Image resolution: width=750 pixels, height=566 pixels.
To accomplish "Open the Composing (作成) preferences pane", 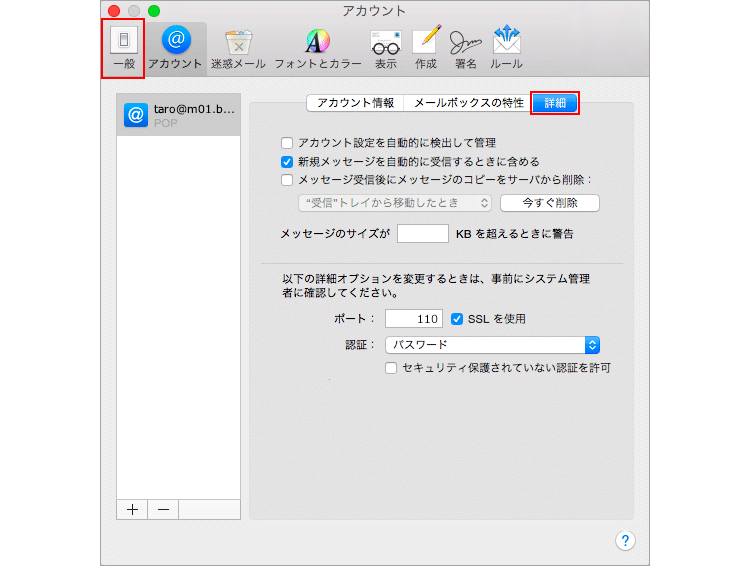I will [426, 48].
